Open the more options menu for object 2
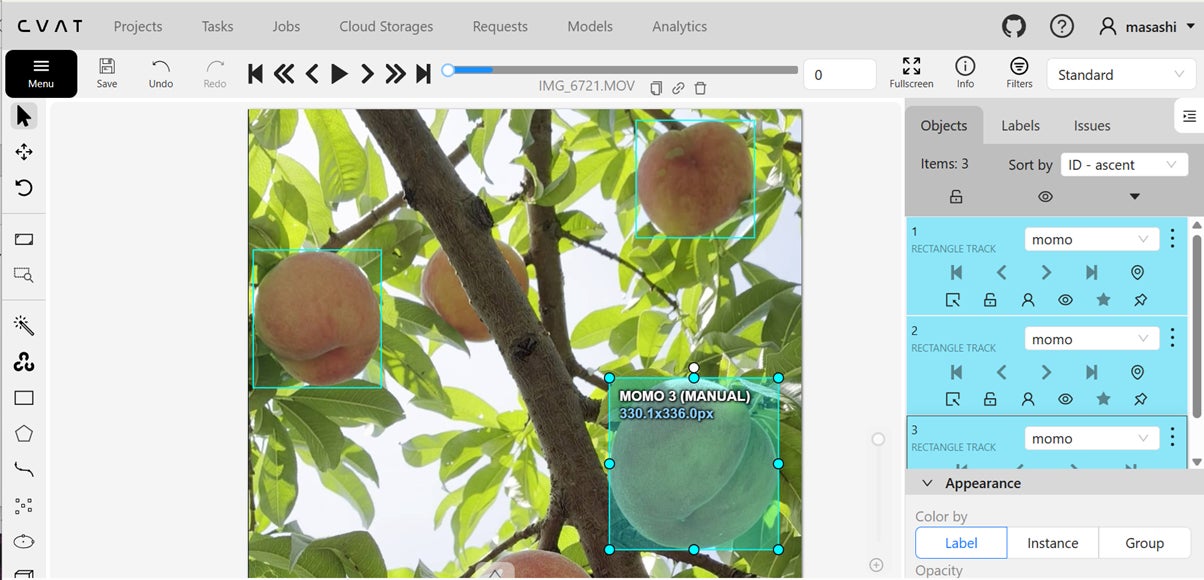1204x580 pixels. pos(1172,338)
